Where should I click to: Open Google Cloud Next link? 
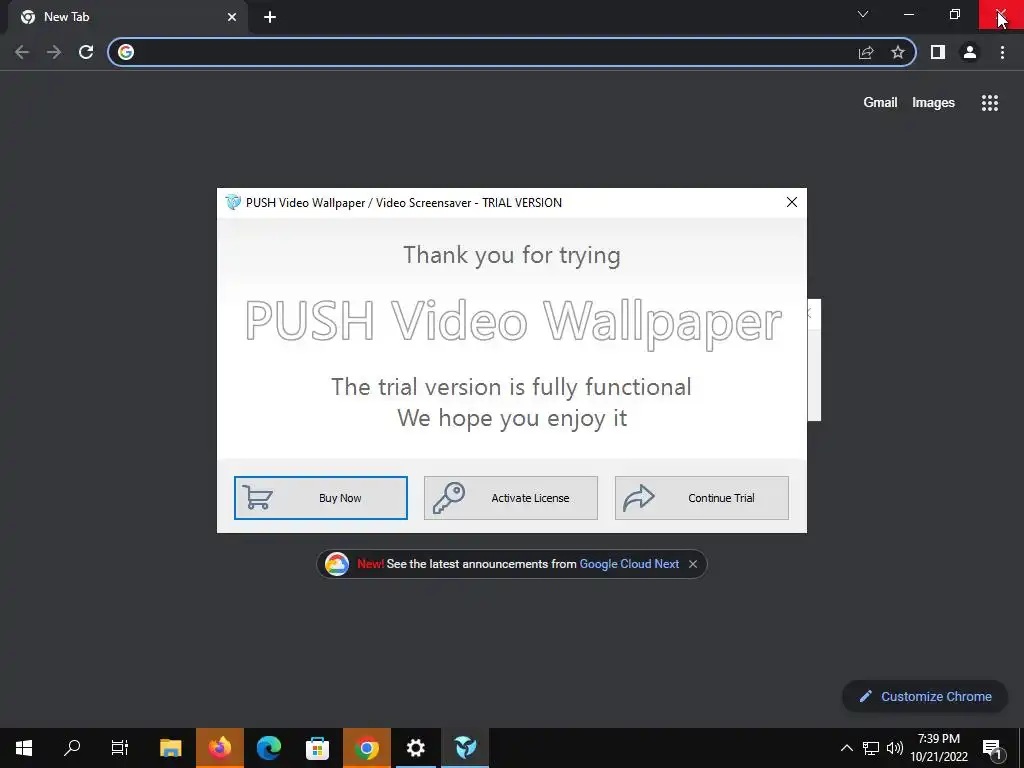(629, 564)
